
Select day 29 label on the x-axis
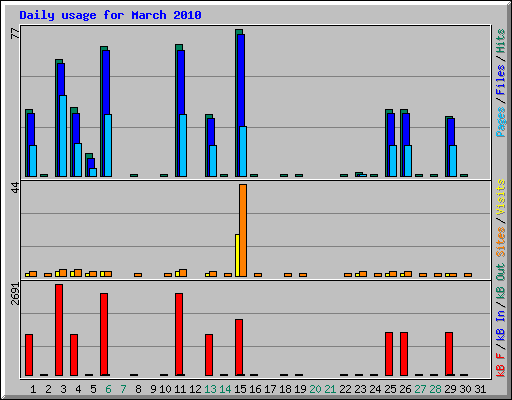pos(450,389)
